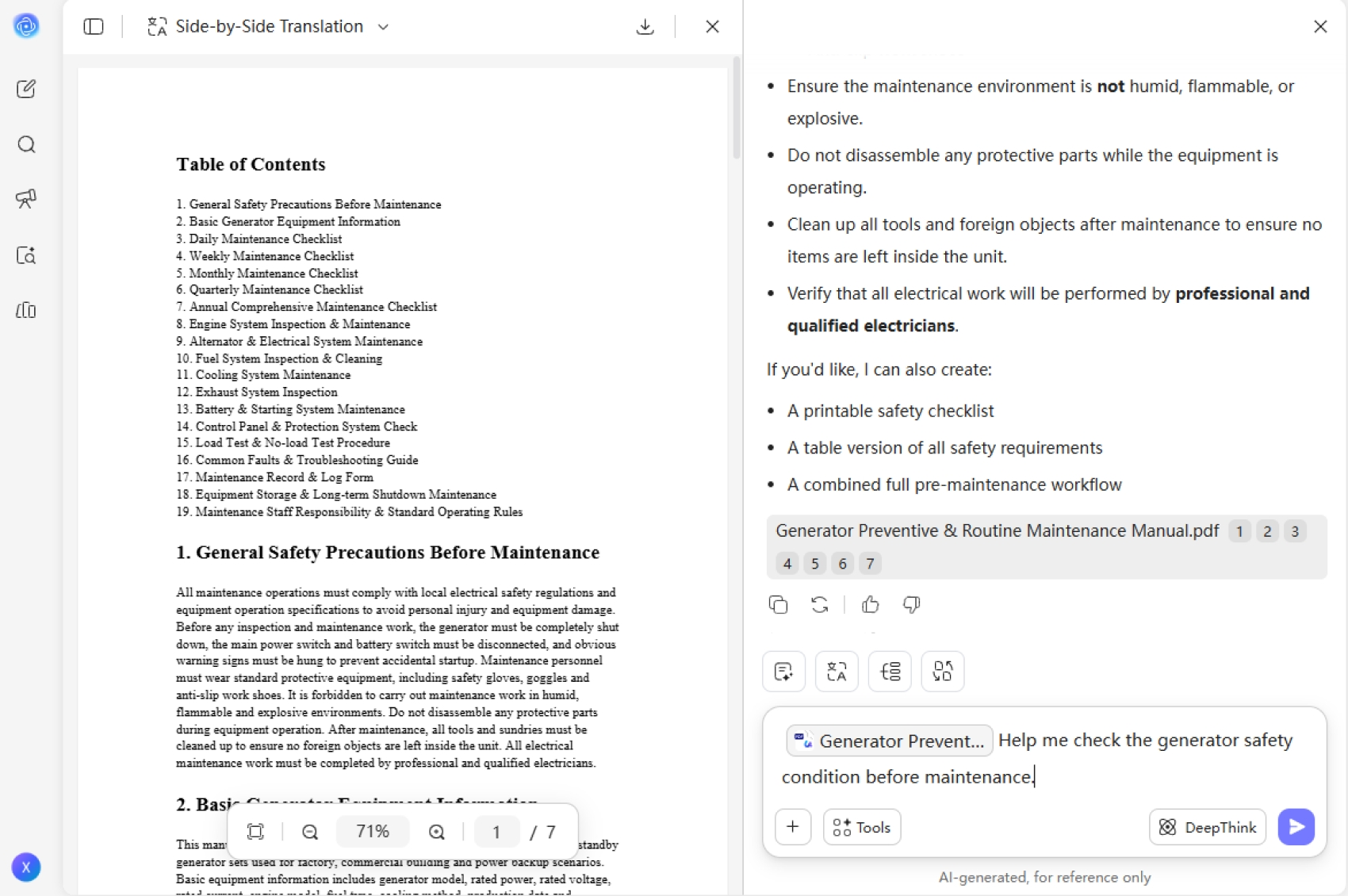Open the library books icon in sidebar

(x=26, y=310)
